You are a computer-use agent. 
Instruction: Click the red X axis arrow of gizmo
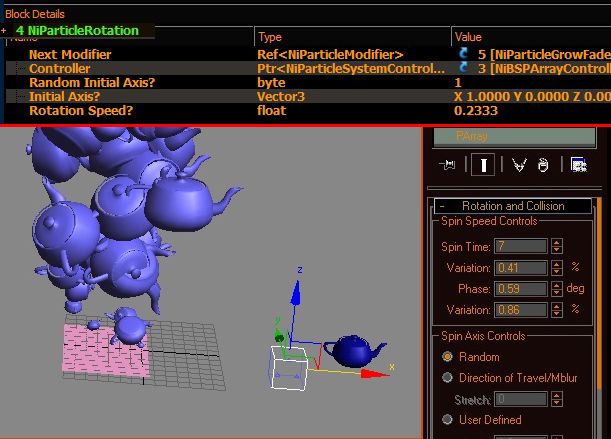[x=374, y=374]
